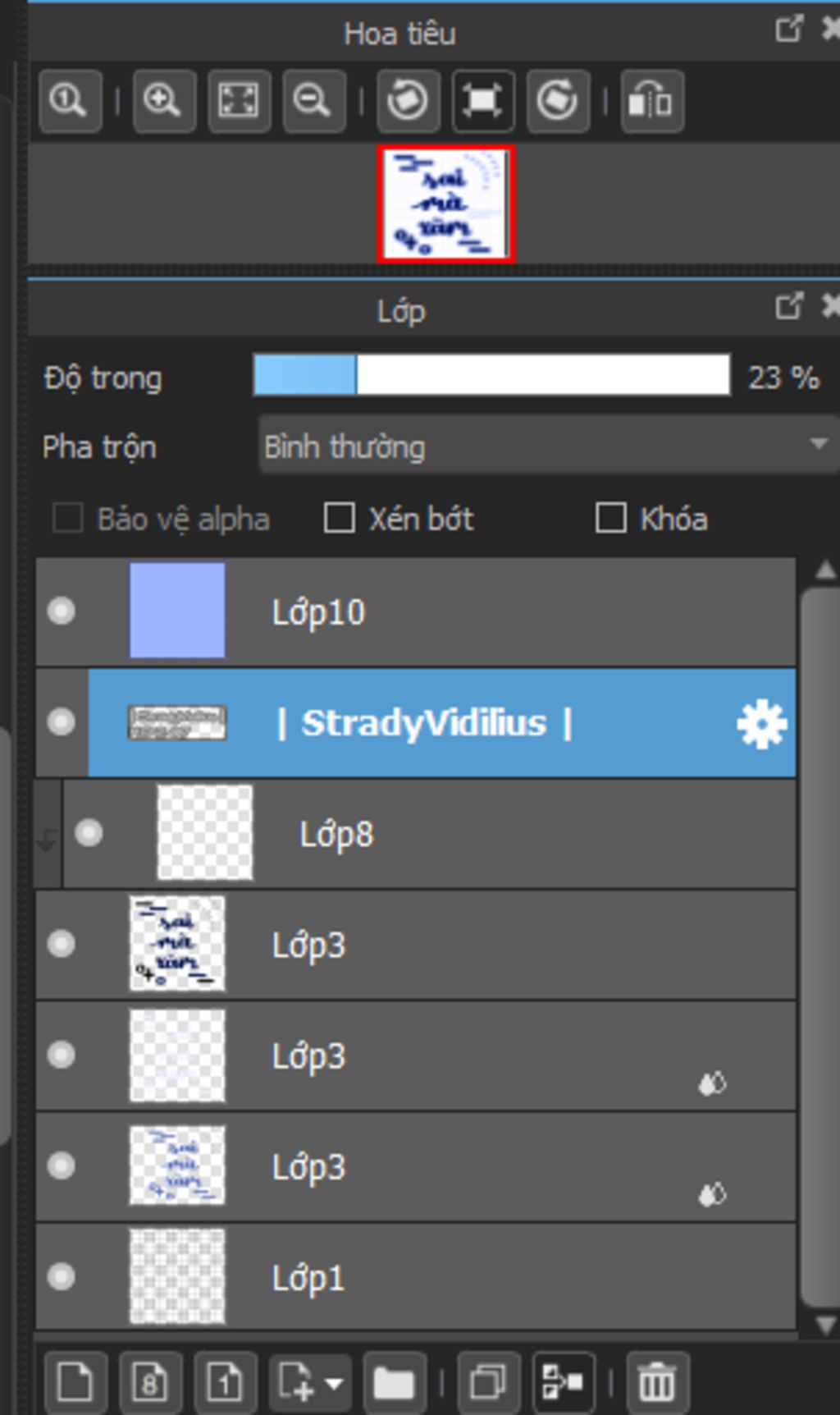This screenshot has height=1415, width=840.
Task: Click the zoom in magnifier icon
Action: pyautogui.click(x=163, y=102)
